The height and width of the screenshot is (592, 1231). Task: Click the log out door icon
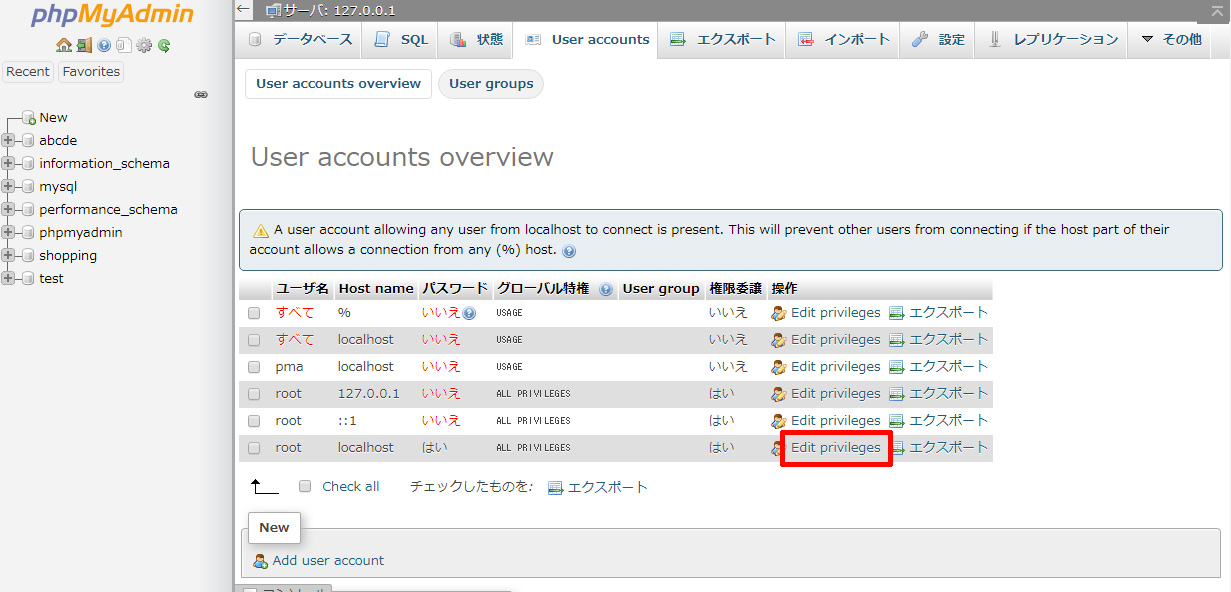tap(84, 45)
